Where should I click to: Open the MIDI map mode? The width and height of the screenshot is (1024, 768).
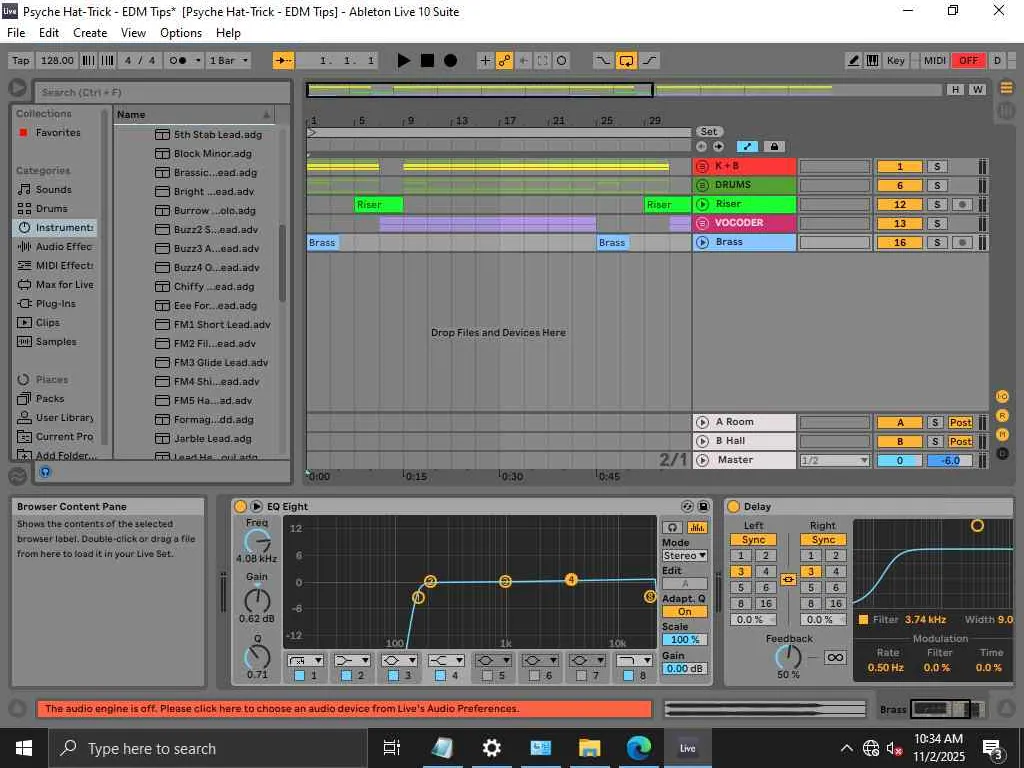[935, 61]
